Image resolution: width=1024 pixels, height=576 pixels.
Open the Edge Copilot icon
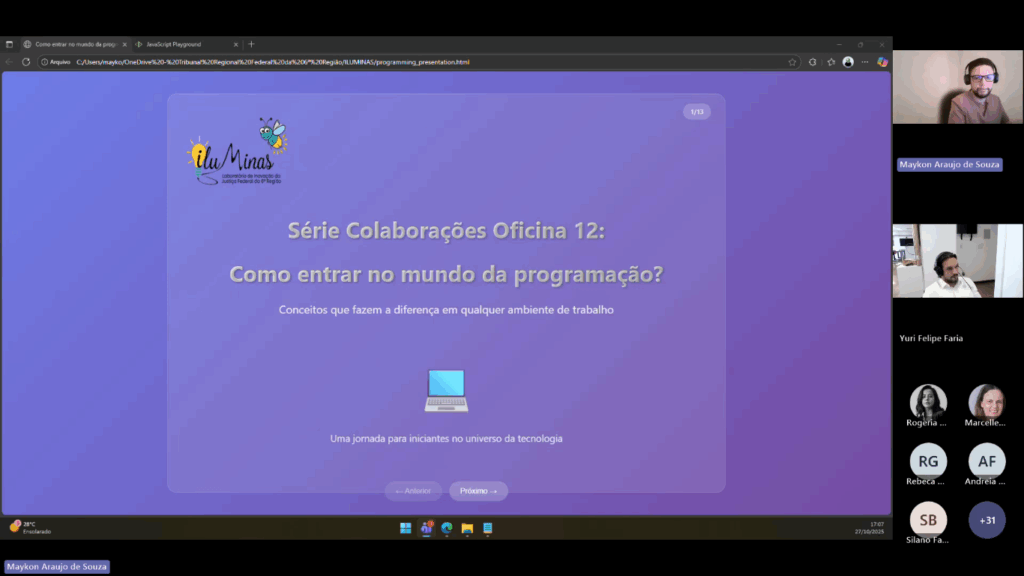point(882,62)
